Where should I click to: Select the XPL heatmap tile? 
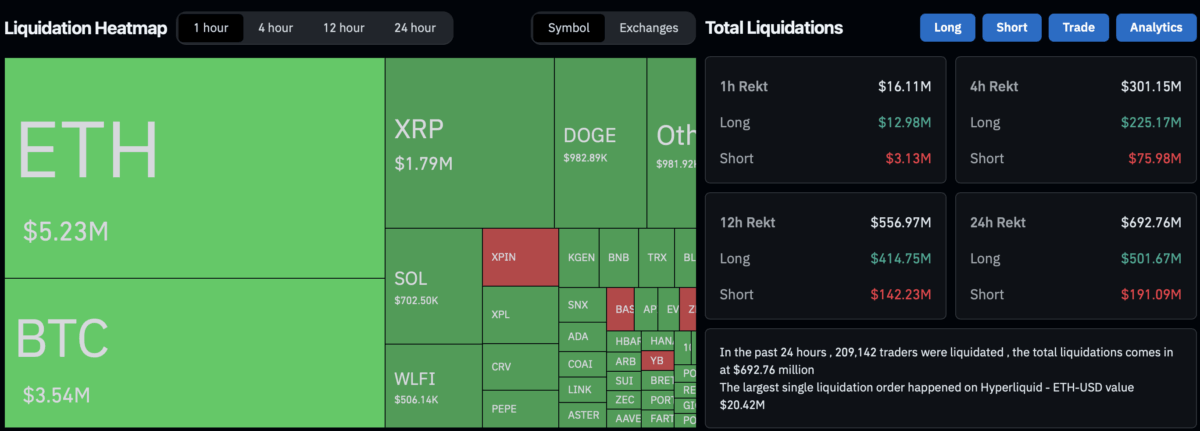pyautogui.click(x=518, y=315)
